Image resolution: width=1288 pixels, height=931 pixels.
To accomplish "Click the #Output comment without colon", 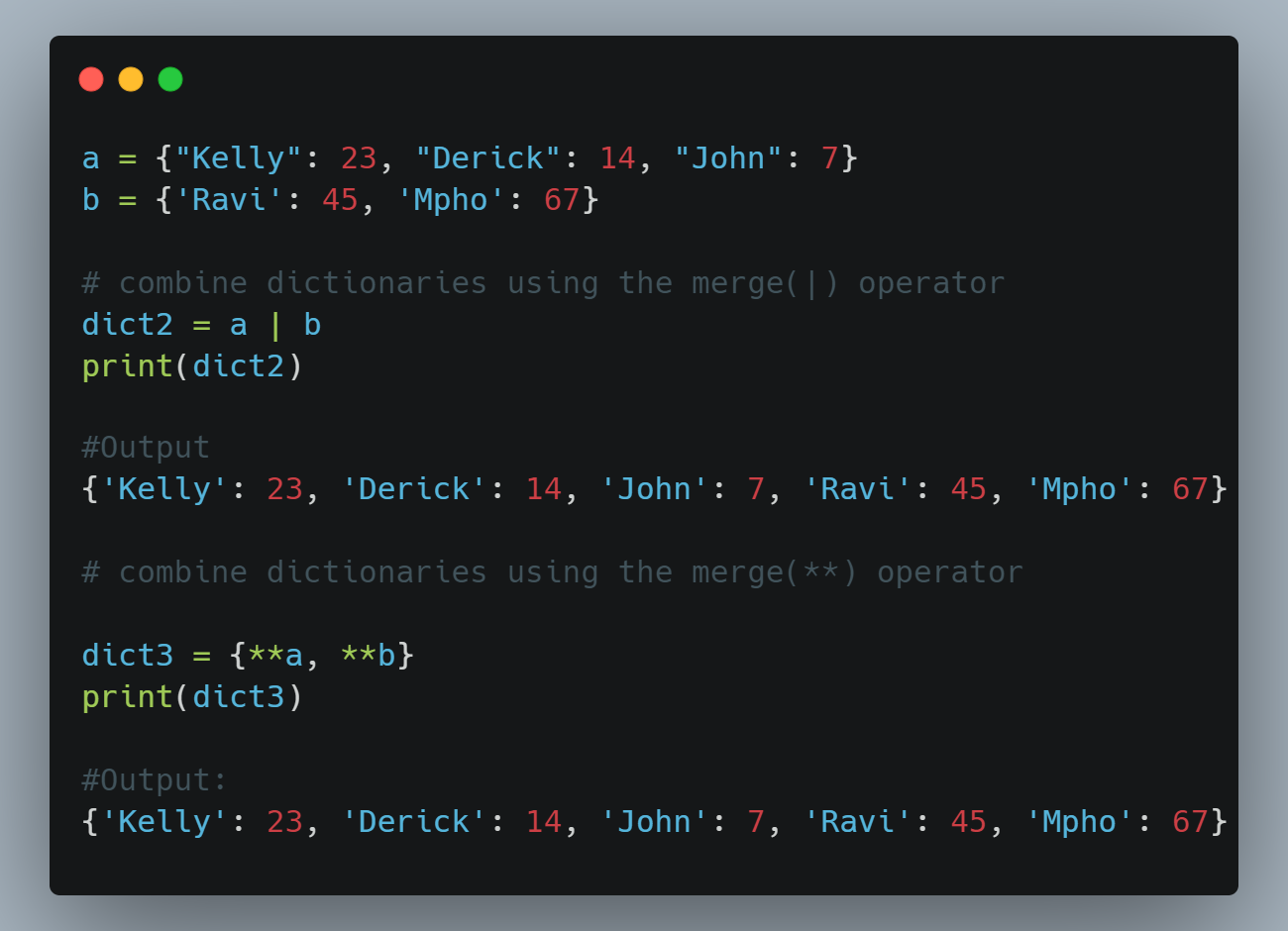I will (x=146, y=448).
